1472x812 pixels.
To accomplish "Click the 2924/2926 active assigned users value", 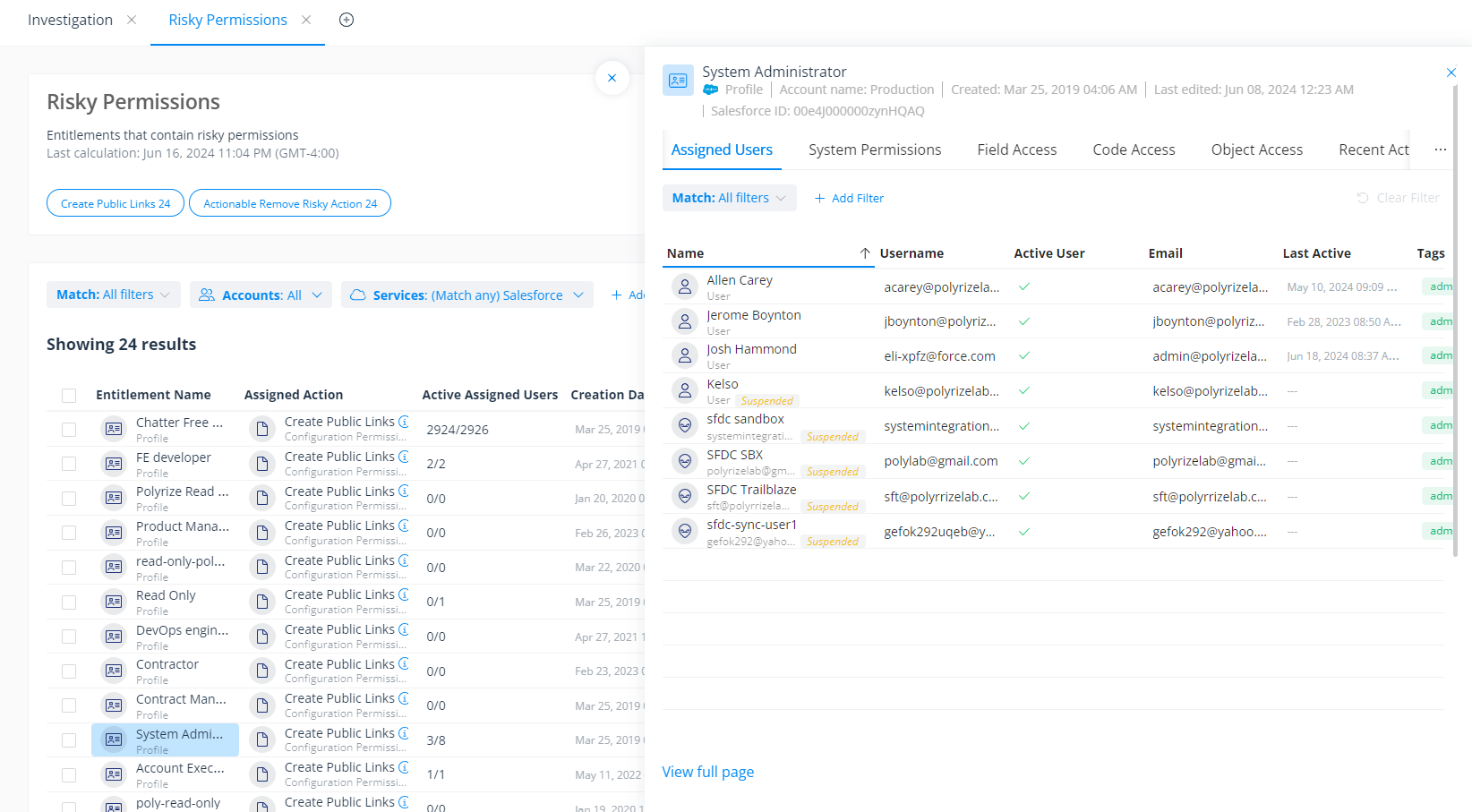I will point(458,430).
